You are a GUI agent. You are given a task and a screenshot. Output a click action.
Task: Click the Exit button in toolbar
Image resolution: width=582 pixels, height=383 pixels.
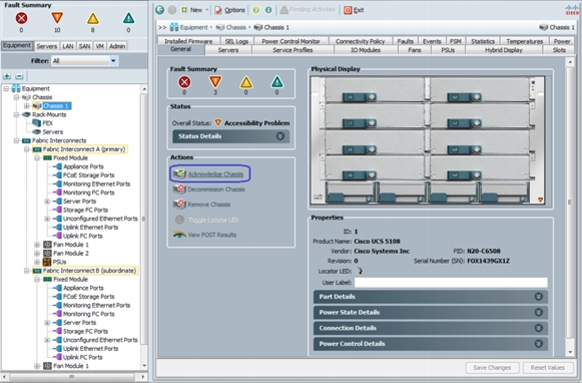tap(353, 10)
